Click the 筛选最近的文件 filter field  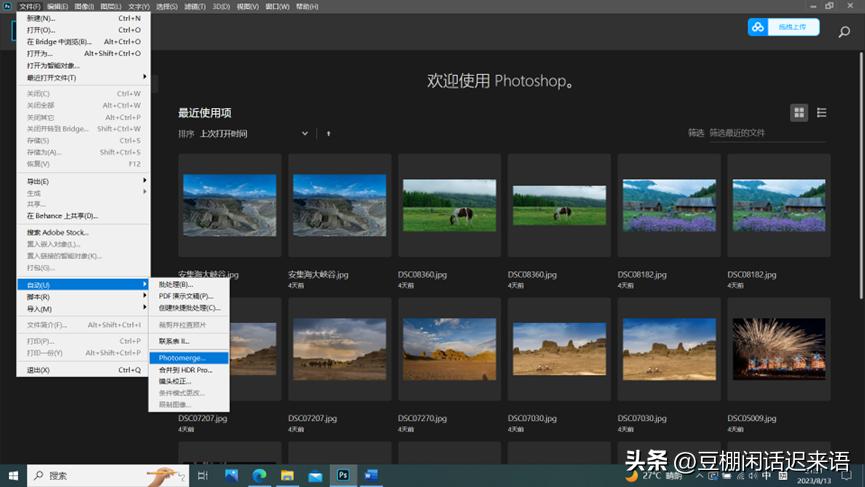[760, 134]
